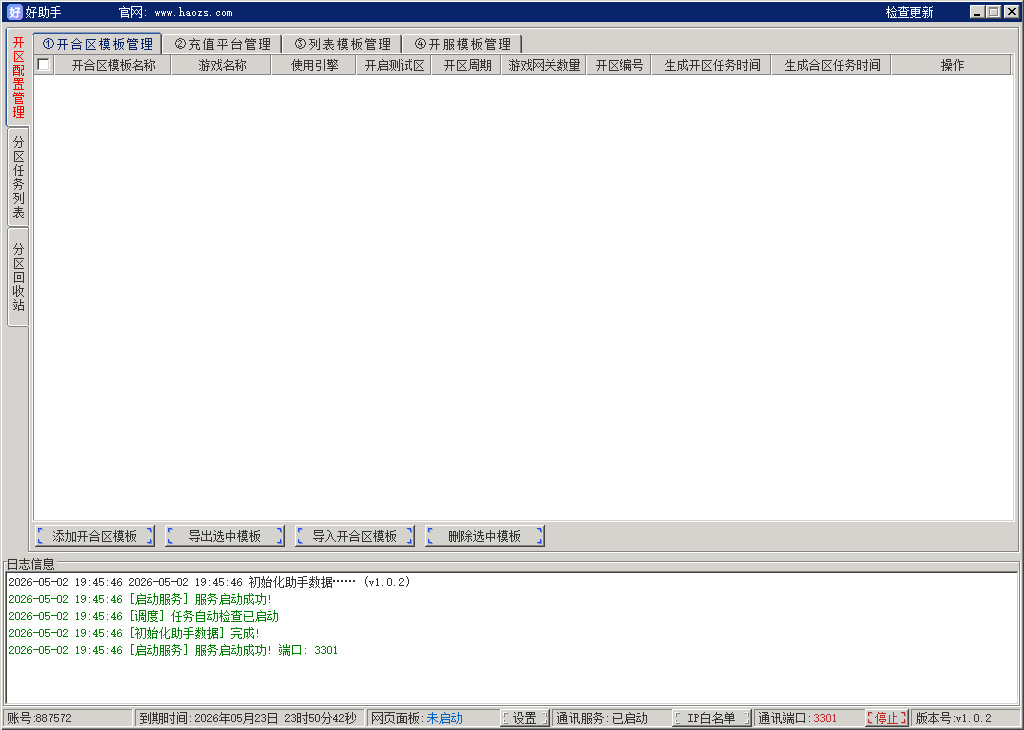Click log line 任务自动检查已启动
The width and height of the screenshot is (1024, 730).
pos(143,616)
